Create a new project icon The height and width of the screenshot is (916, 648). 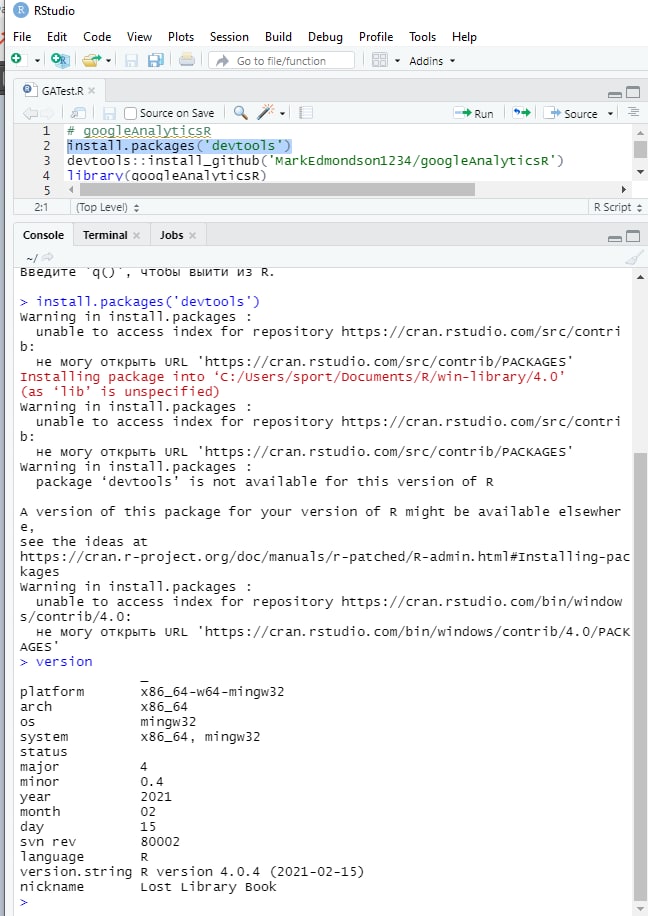(x=60, y=60)
